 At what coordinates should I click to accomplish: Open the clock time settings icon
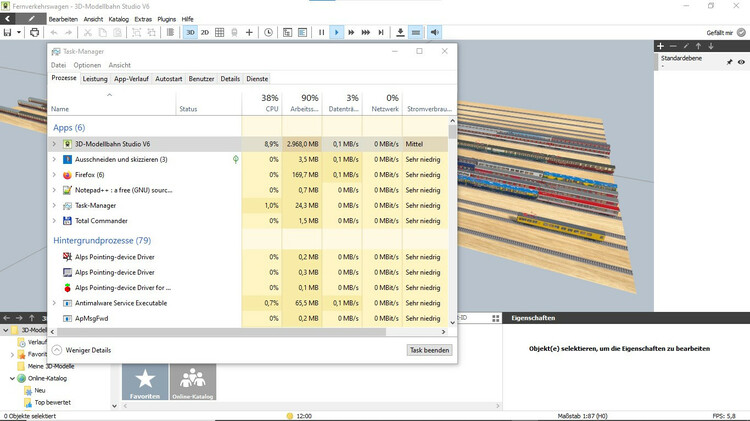[268, 33]
